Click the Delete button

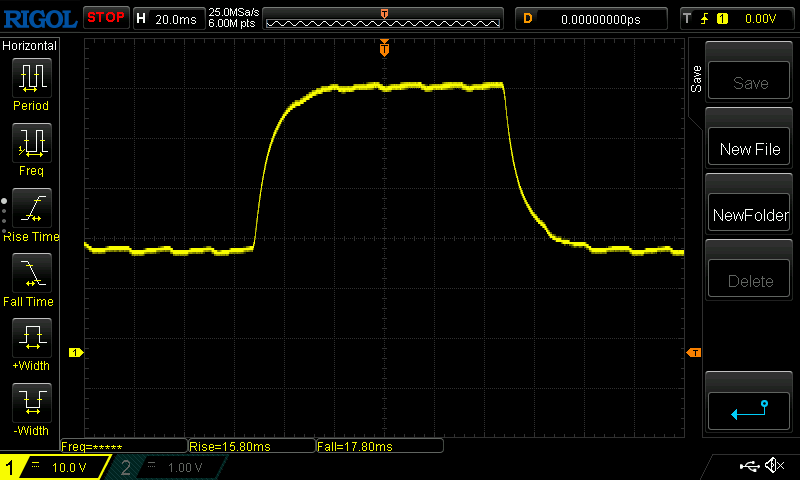(x=749, y=279)
